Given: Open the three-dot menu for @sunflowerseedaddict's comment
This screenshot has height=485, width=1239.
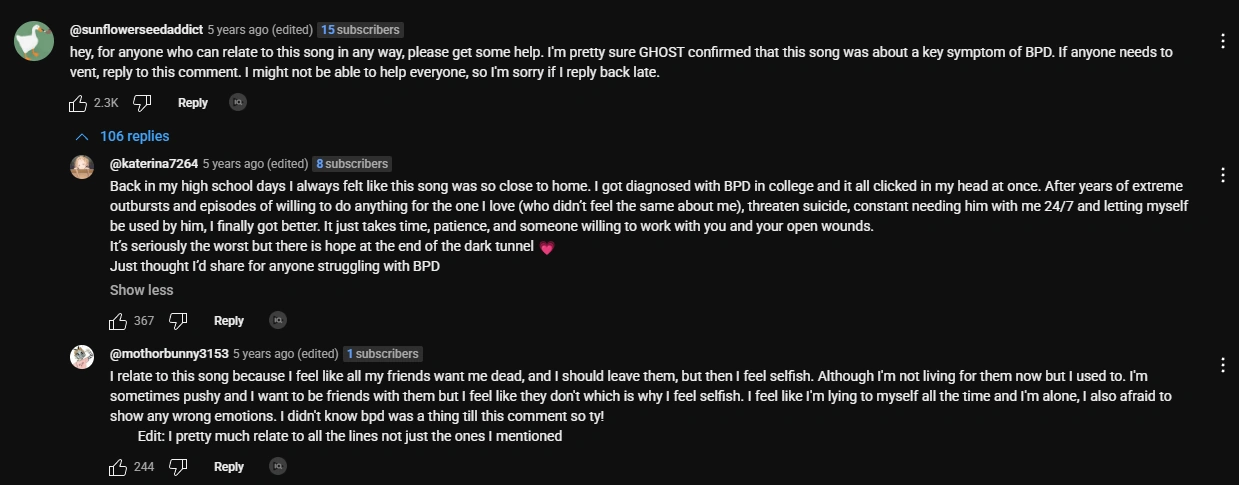Looking at the screenshot, I should pos(1223,41).
